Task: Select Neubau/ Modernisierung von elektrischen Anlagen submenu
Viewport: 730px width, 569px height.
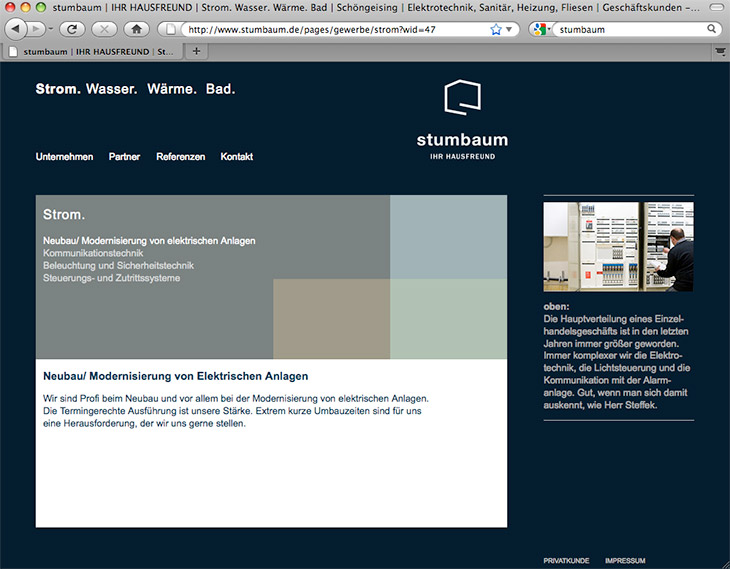Action: [x=149, y=241]
